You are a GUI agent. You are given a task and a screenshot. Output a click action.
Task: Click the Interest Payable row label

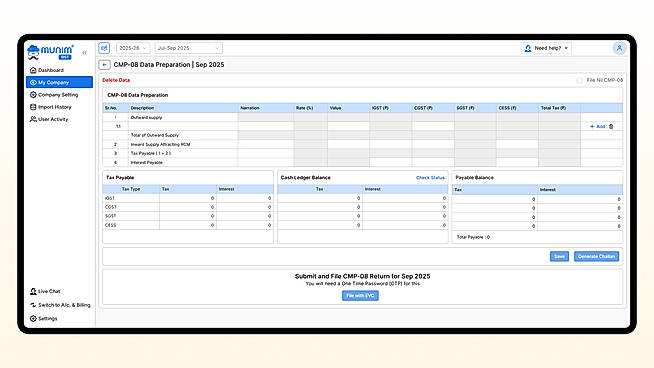147,162
